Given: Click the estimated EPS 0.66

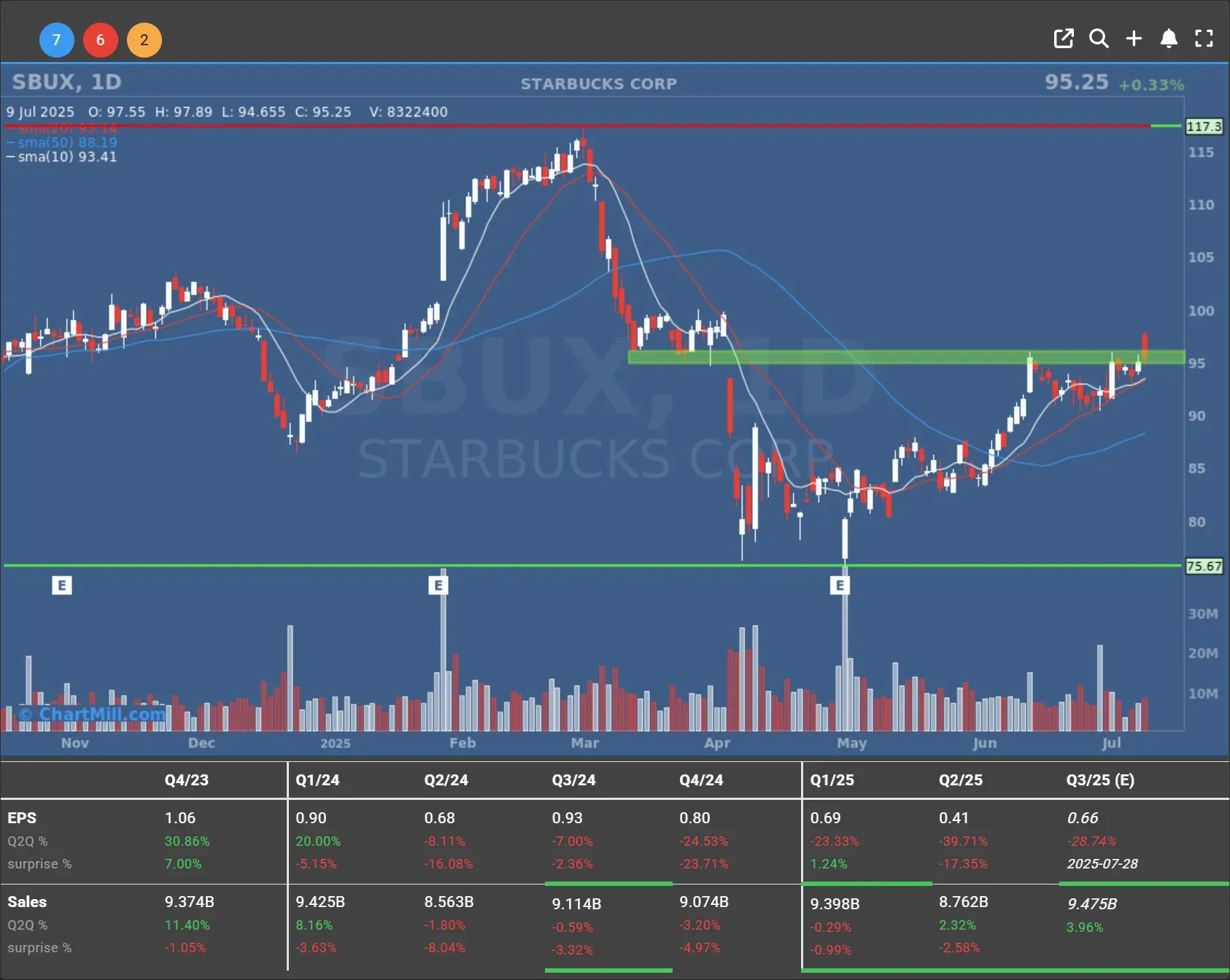Looking at the screenshot, I should 1083,818.
